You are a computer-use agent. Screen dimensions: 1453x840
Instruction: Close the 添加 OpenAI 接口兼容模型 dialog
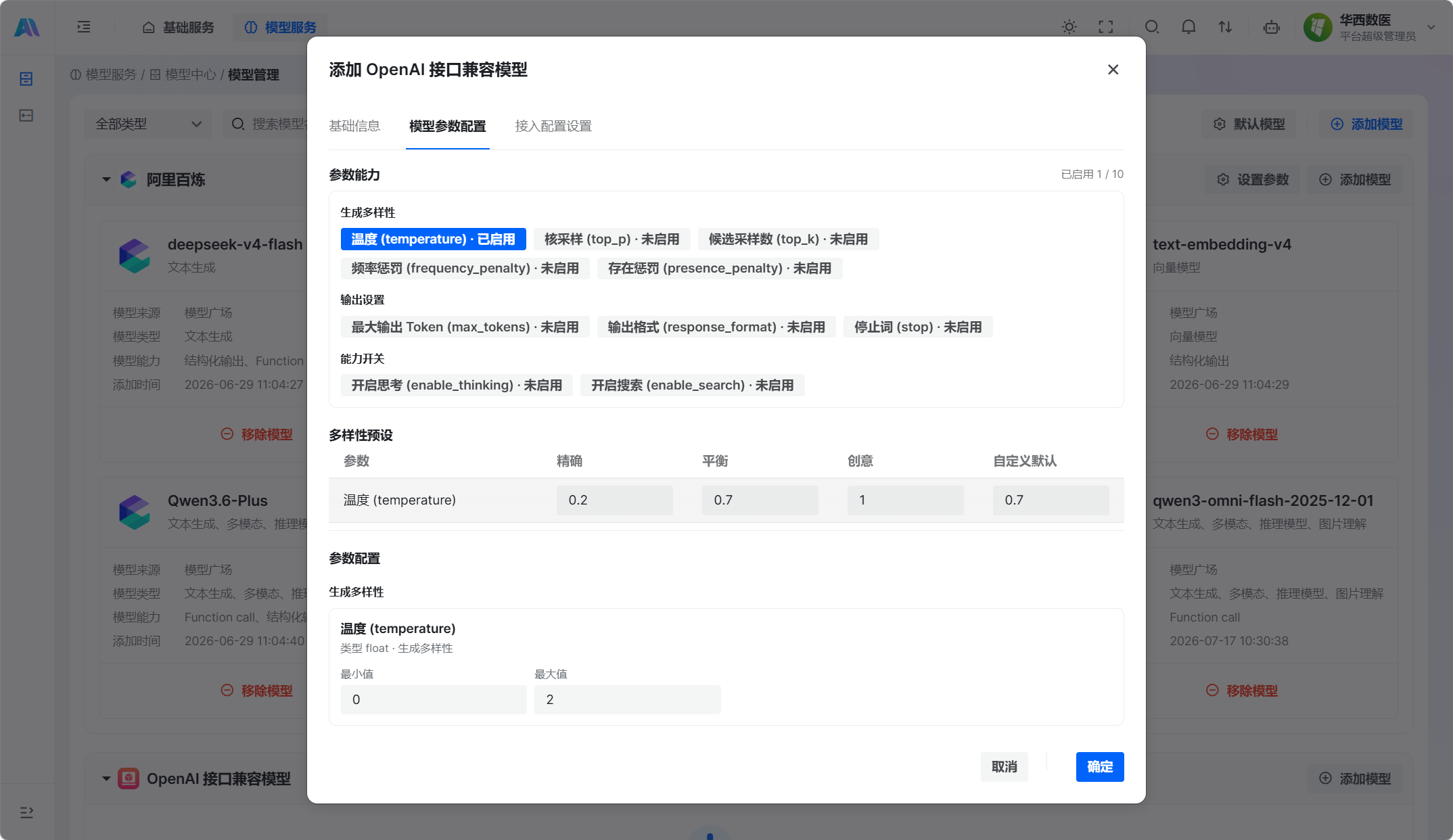pyautogui.click(x=1113, y=70)
